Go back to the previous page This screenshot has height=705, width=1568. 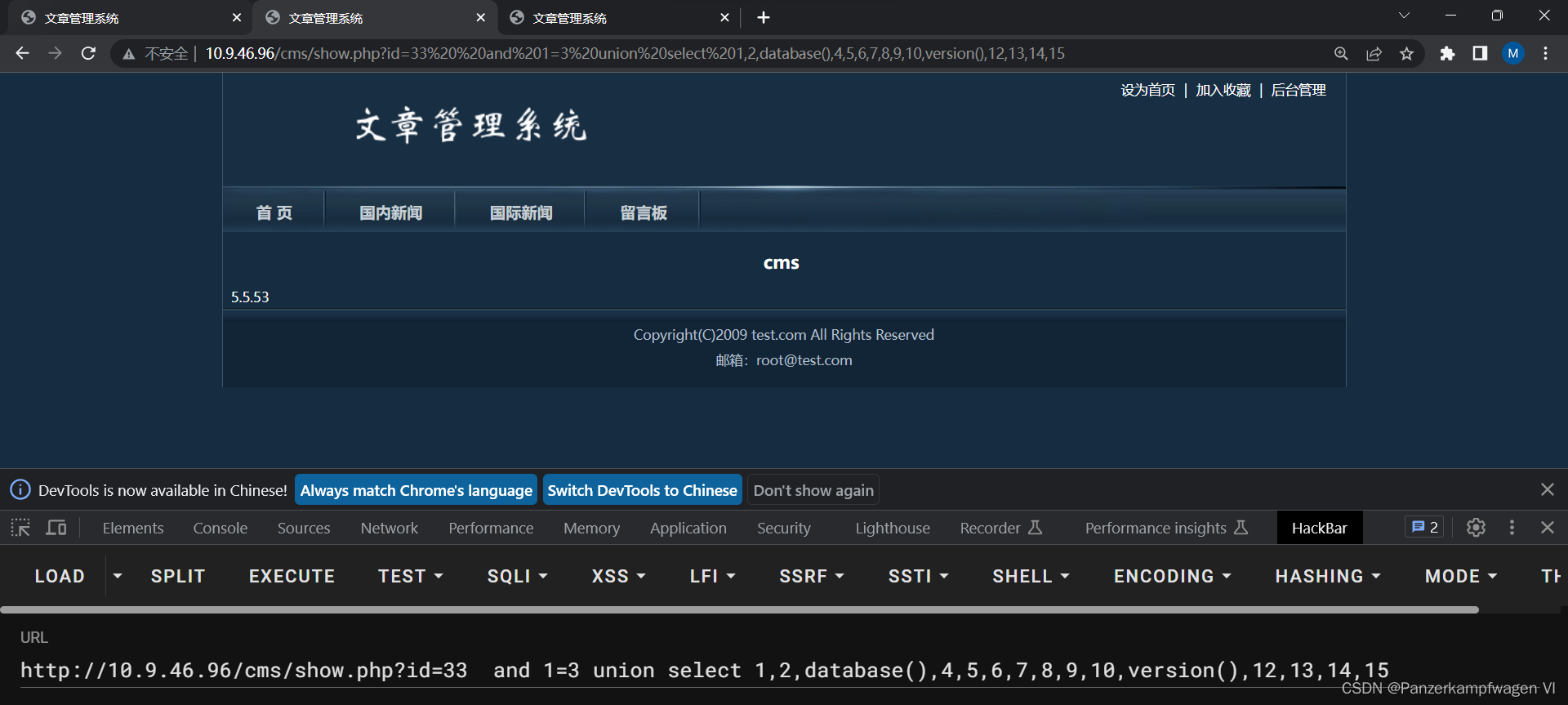tap(22, 53)
